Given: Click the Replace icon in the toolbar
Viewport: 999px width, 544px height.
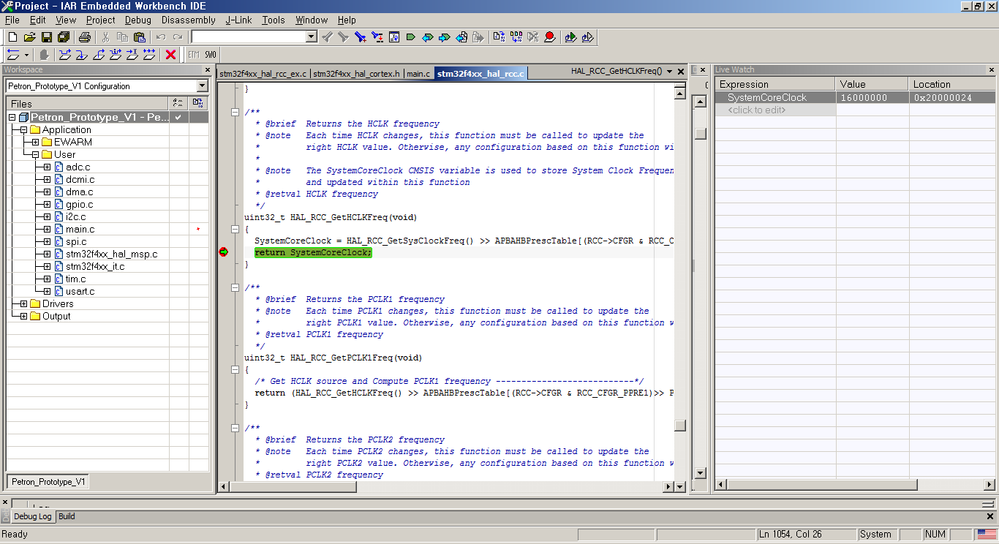Looking at the screenshot, I should tap(377, 37).
